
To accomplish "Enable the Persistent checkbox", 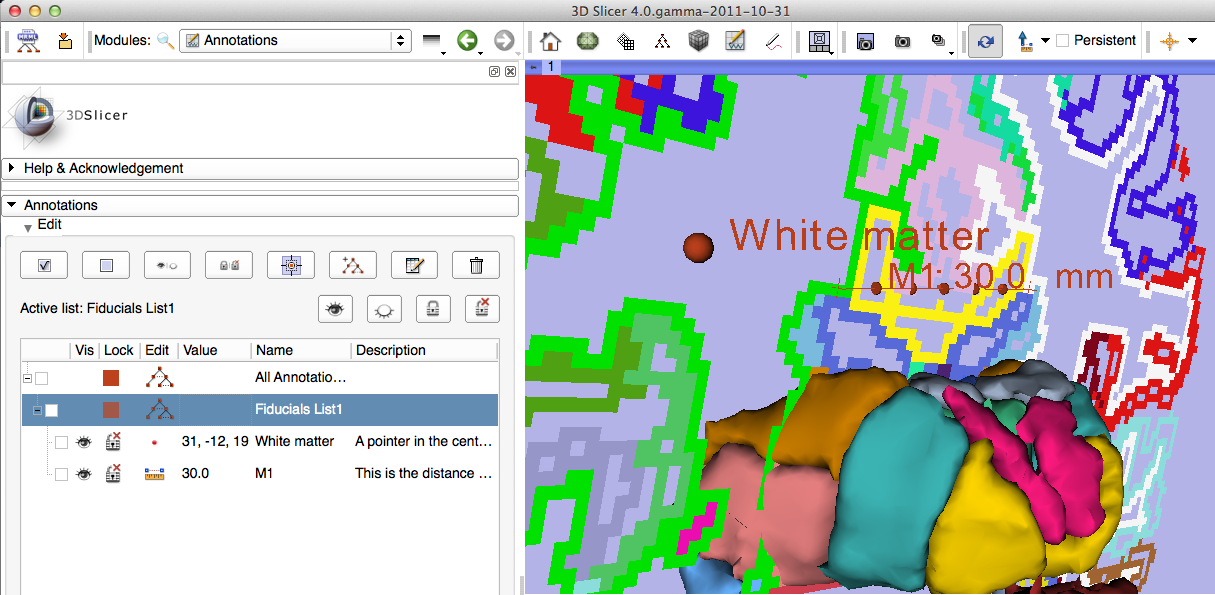I will [x=1062, y=41].
